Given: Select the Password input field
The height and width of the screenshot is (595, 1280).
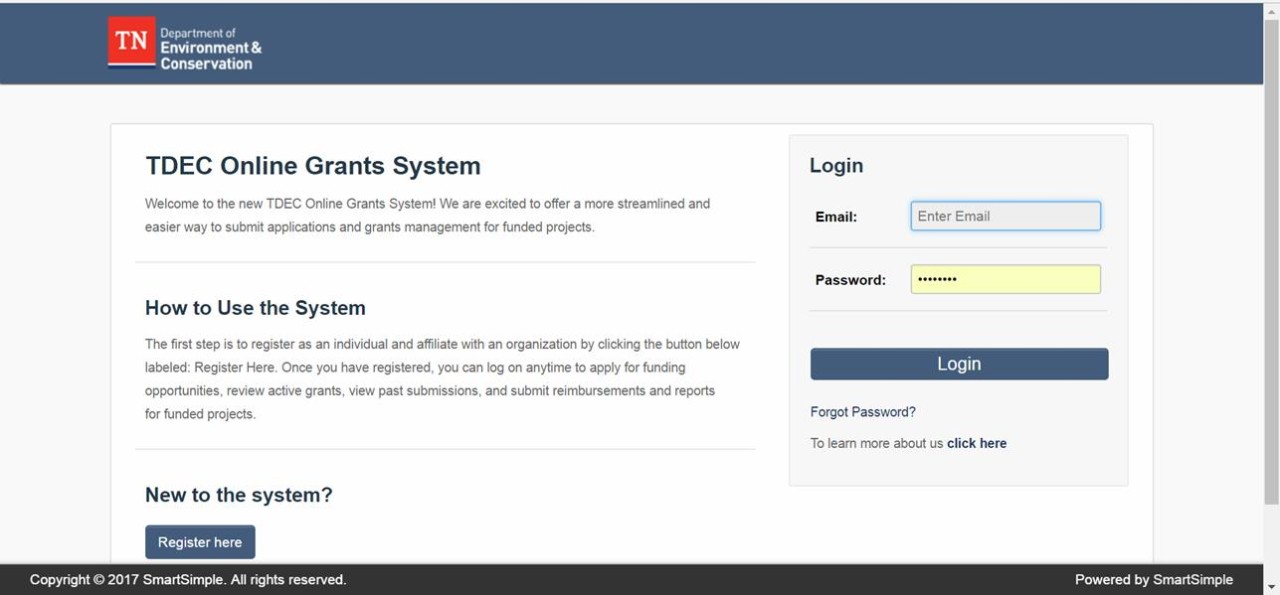Looking at the screenshot, I should (1005, 279).
